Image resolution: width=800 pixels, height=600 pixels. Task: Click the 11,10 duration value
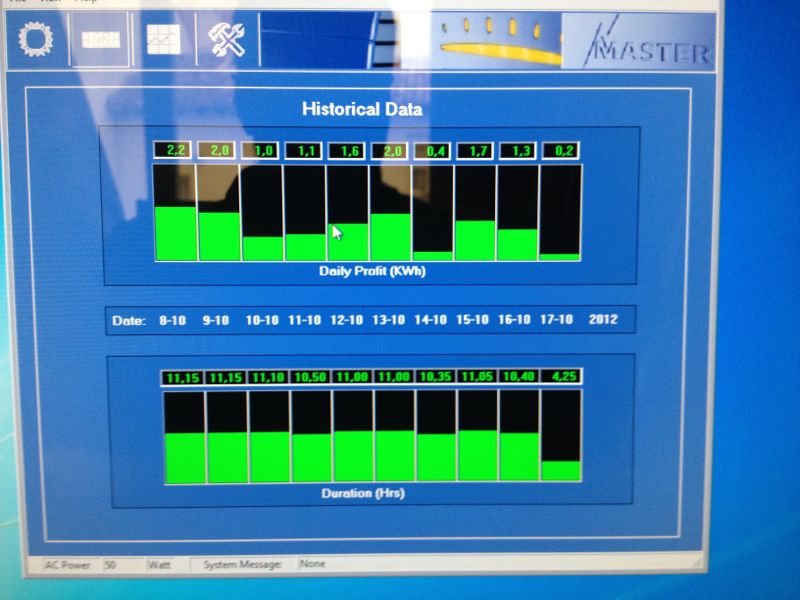268,378
